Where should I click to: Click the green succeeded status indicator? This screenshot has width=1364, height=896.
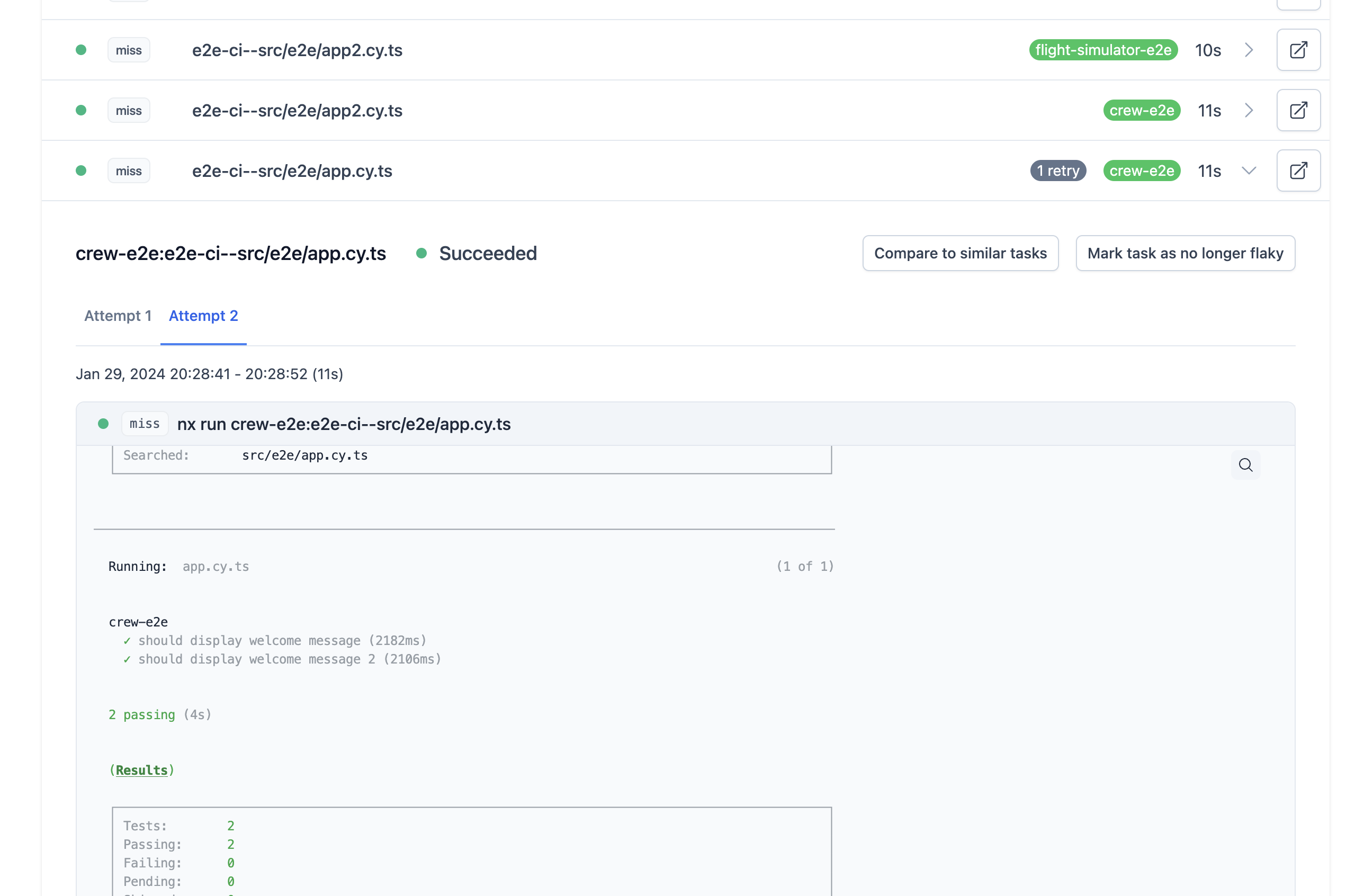[x=421, y=253]
